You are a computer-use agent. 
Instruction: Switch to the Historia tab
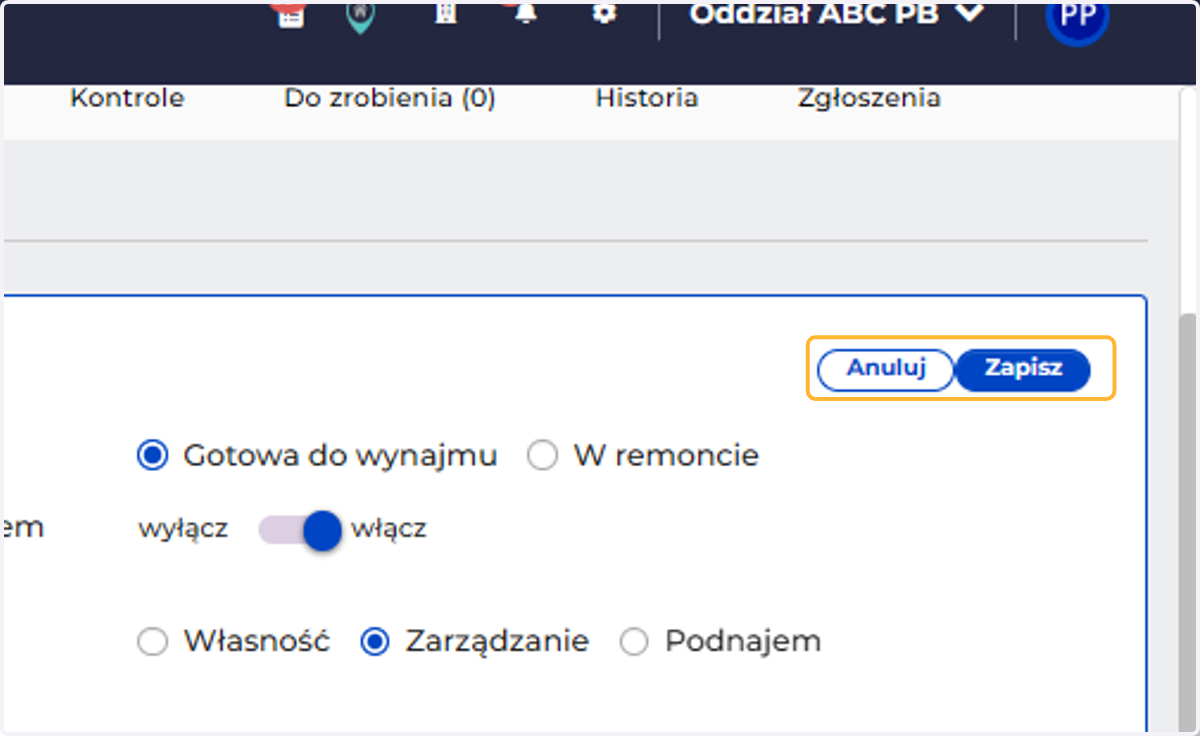[x=646, y=98]
